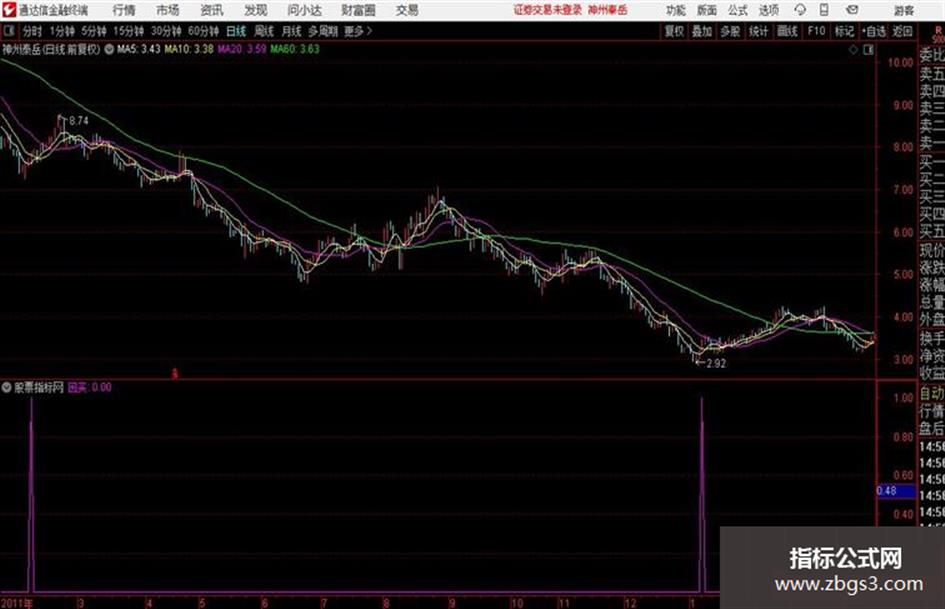
Task: Open the 问小达 menu
Action: (304, 10)
